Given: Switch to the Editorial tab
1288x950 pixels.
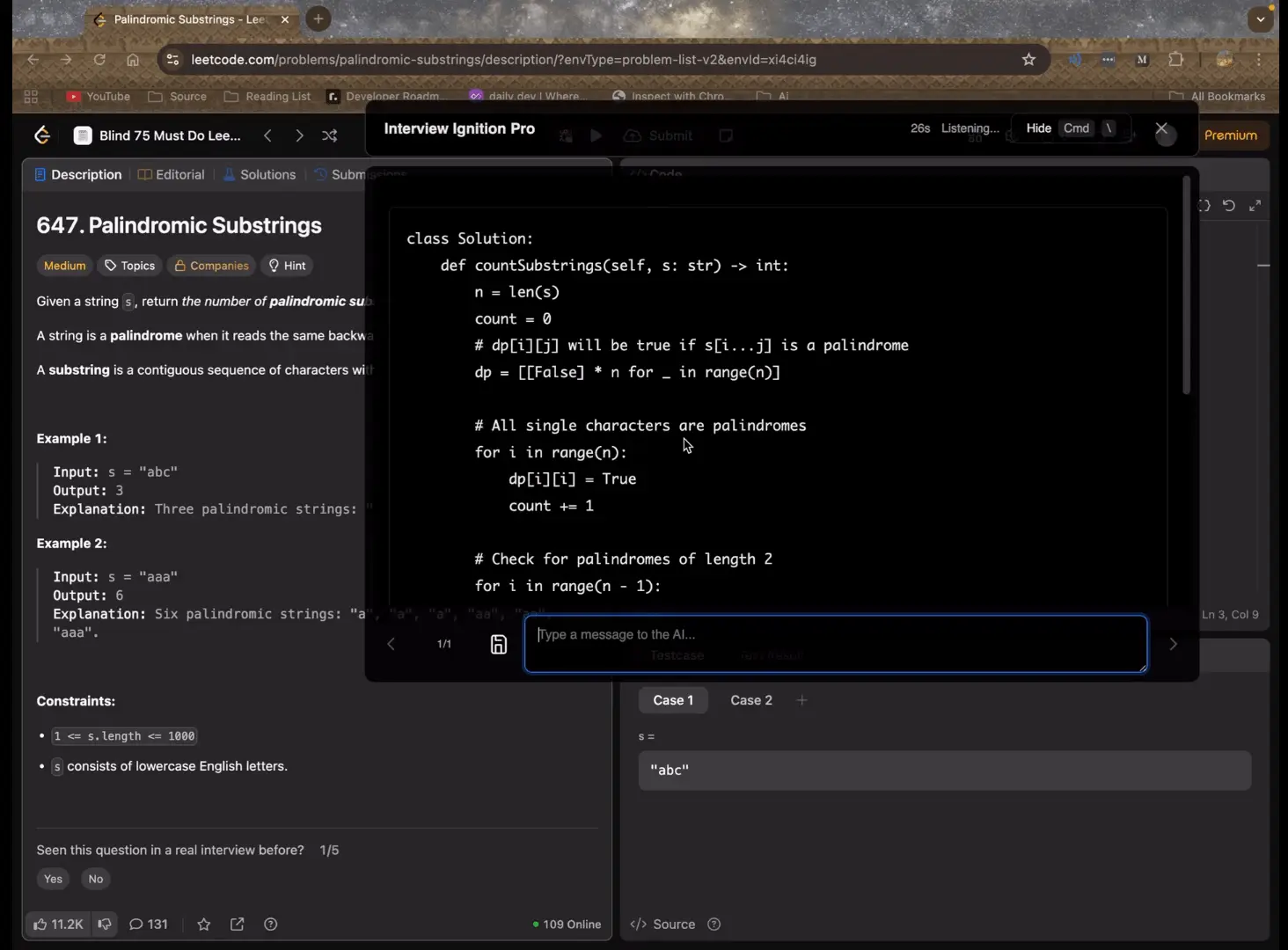Looking at the screenshot, I should click(x=172, y=174).
